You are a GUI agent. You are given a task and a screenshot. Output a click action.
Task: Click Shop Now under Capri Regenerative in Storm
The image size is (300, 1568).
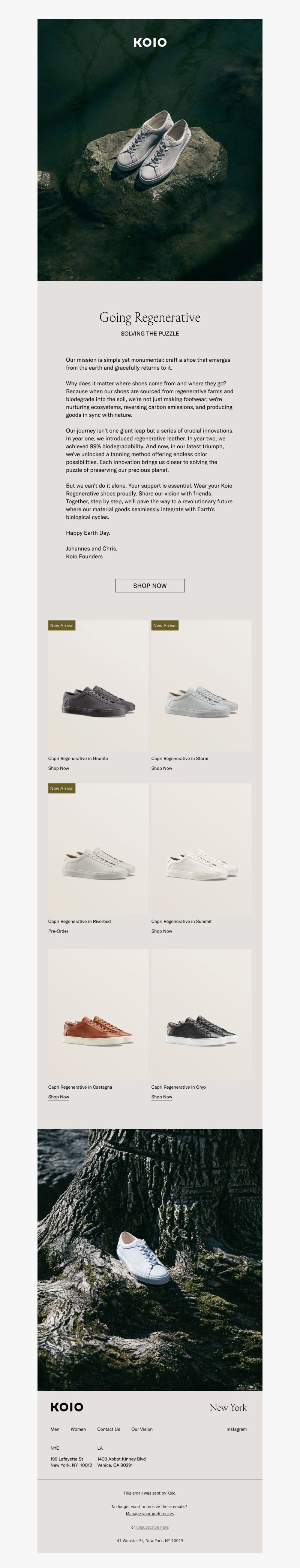[162, 768]
